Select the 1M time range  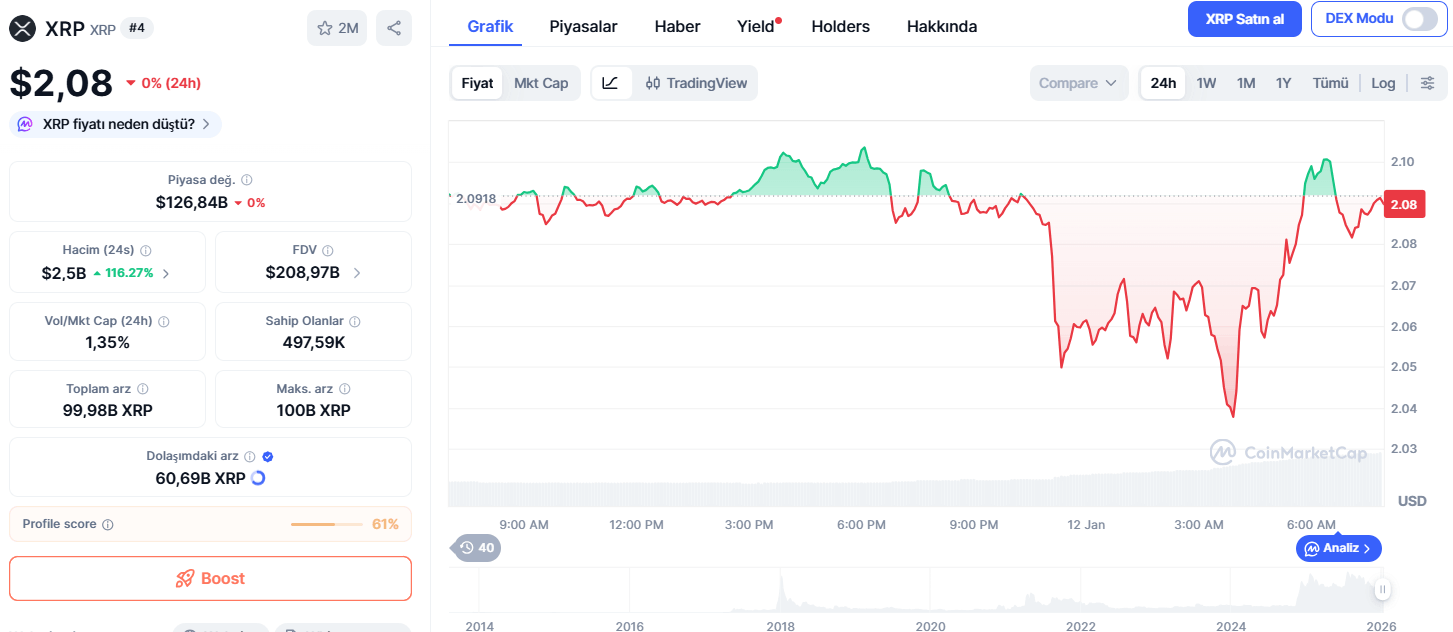pos(1246,83)
